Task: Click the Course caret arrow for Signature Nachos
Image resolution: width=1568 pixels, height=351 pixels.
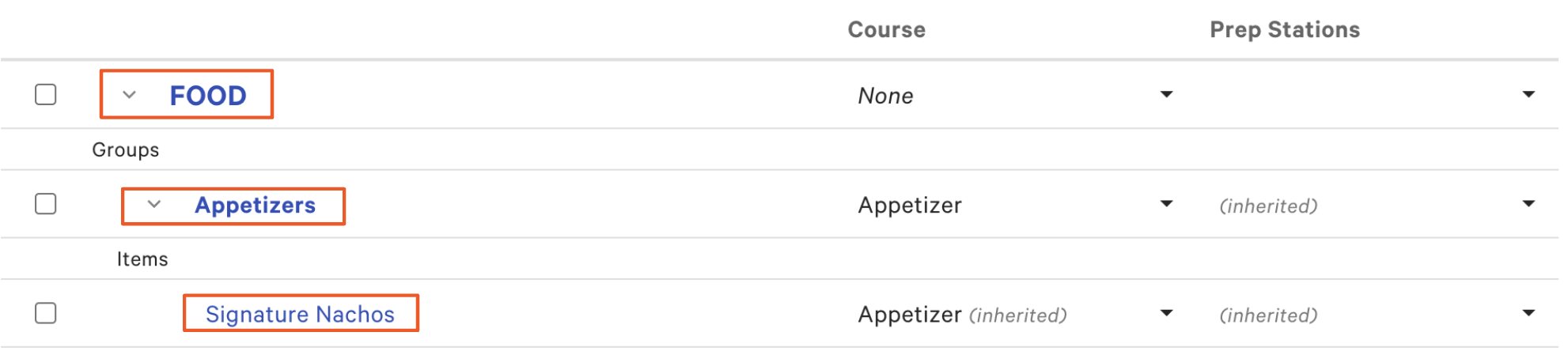Action: tap(1166, 313)
